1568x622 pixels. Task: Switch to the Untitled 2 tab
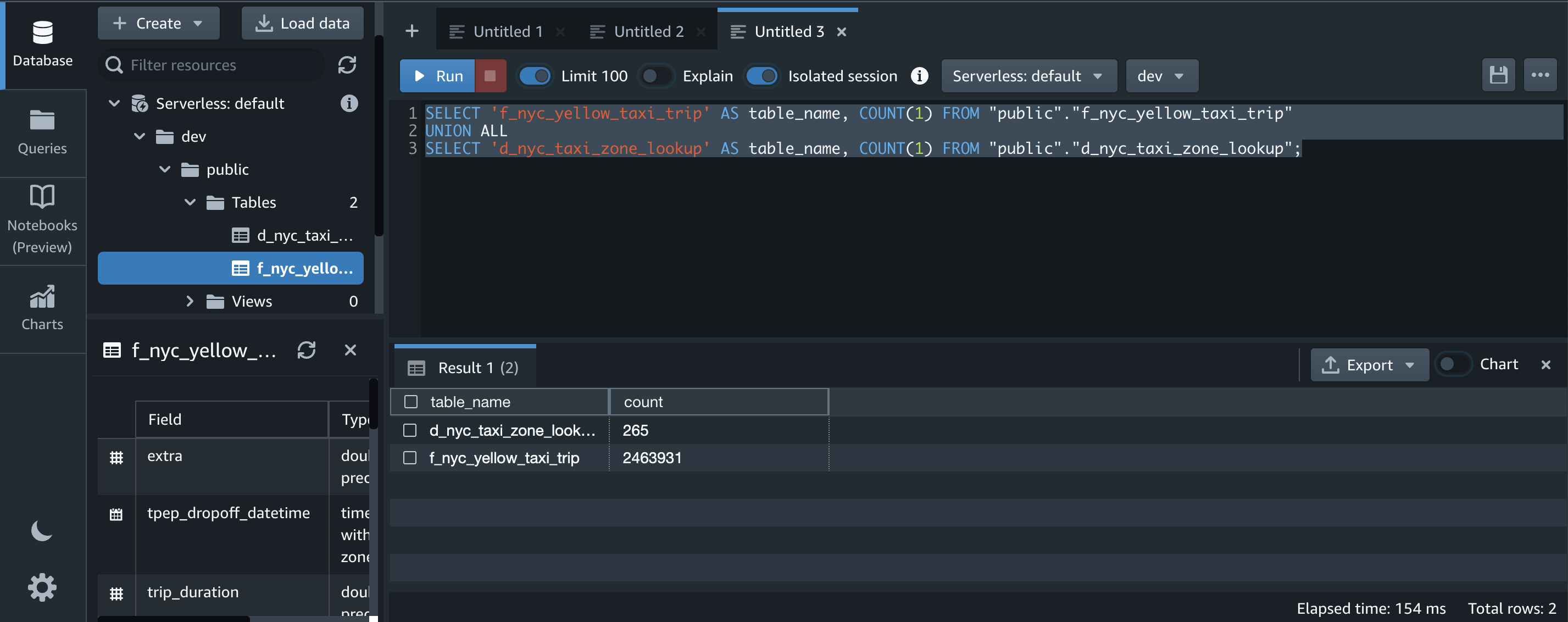[648, 31]
